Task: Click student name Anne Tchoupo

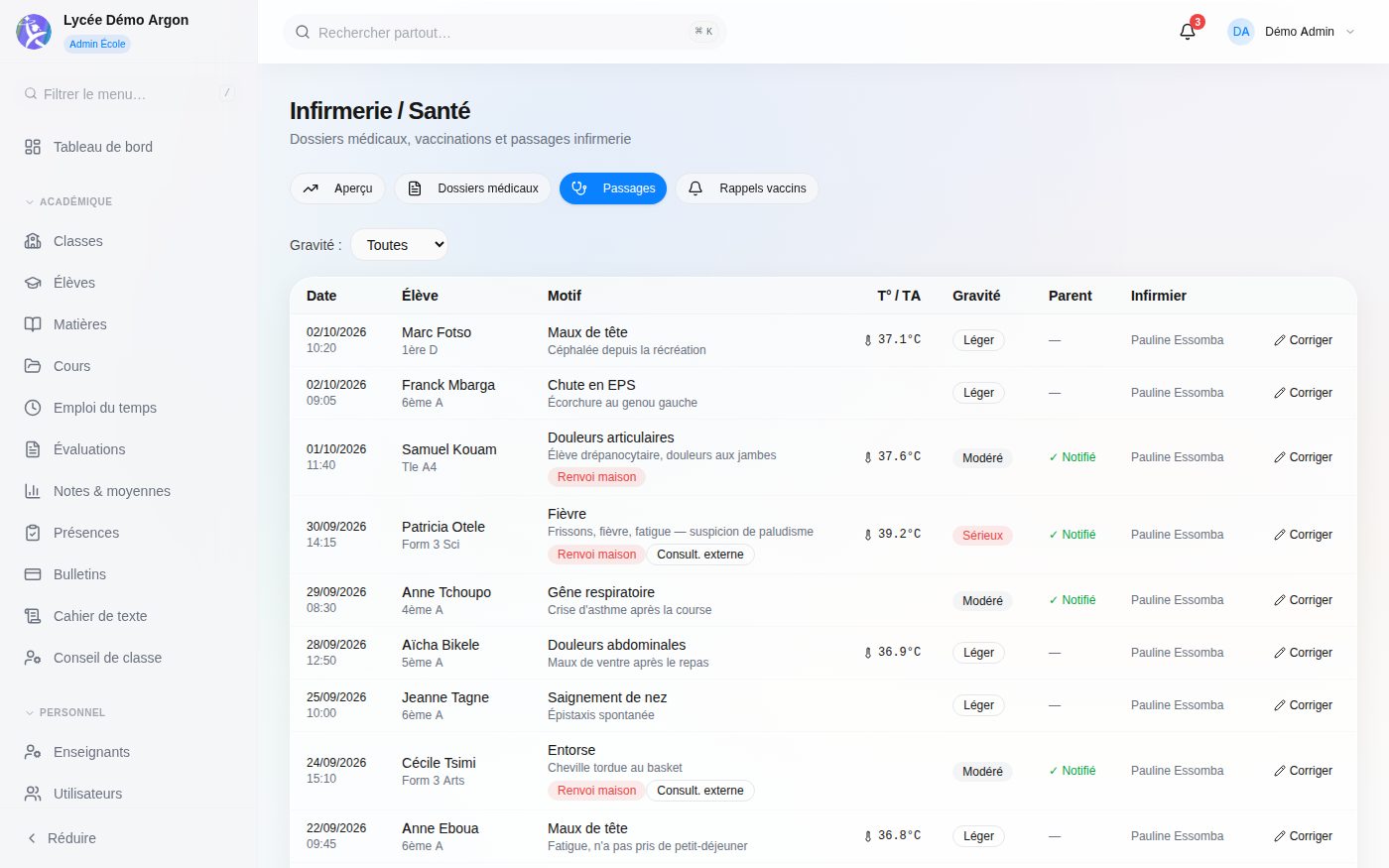Action: 446,592
